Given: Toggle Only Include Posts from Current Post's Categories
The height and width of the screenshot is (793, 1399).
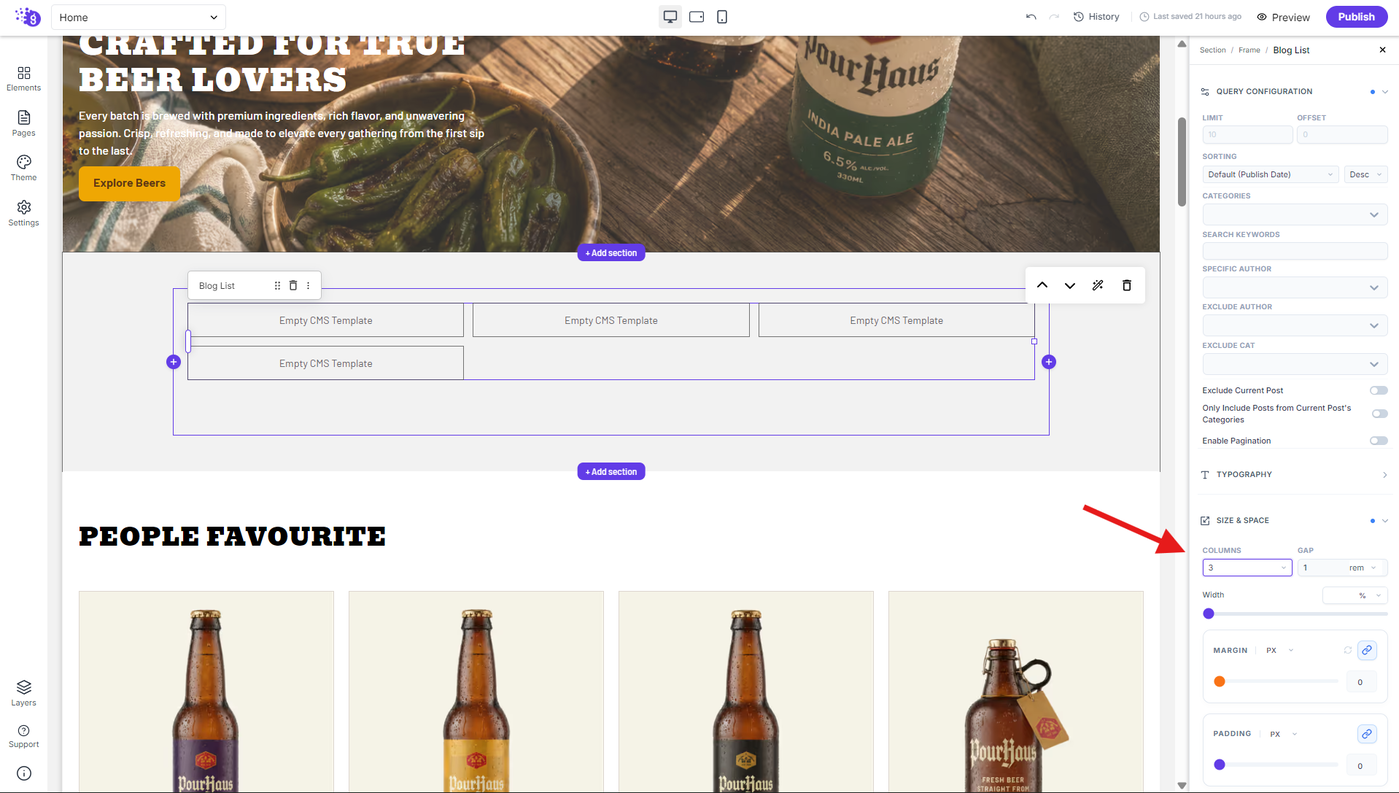Looking at the screenshot, I should (x=1379, y=414).
